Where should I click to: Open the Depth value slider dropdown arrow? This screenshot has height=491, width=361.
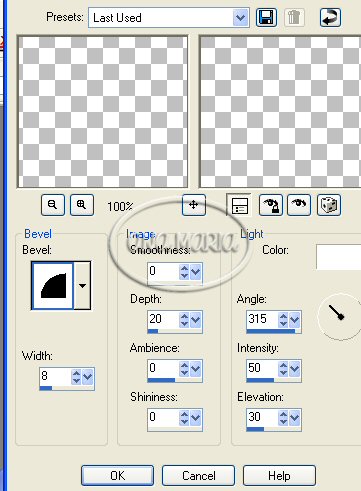click(x=196, y=320)
